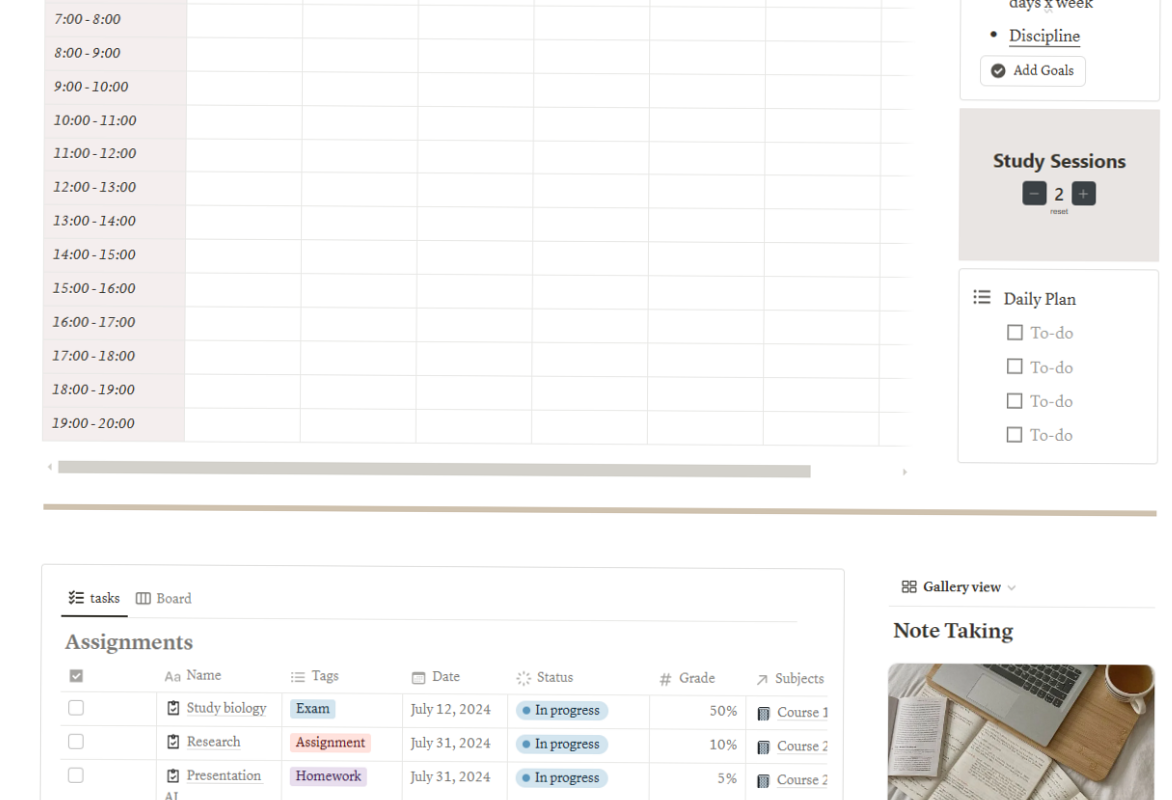The height and width of the screenshot is (800, 1172).
Task: Click the Aa icon in the Name column header
Action: point(172,675)
